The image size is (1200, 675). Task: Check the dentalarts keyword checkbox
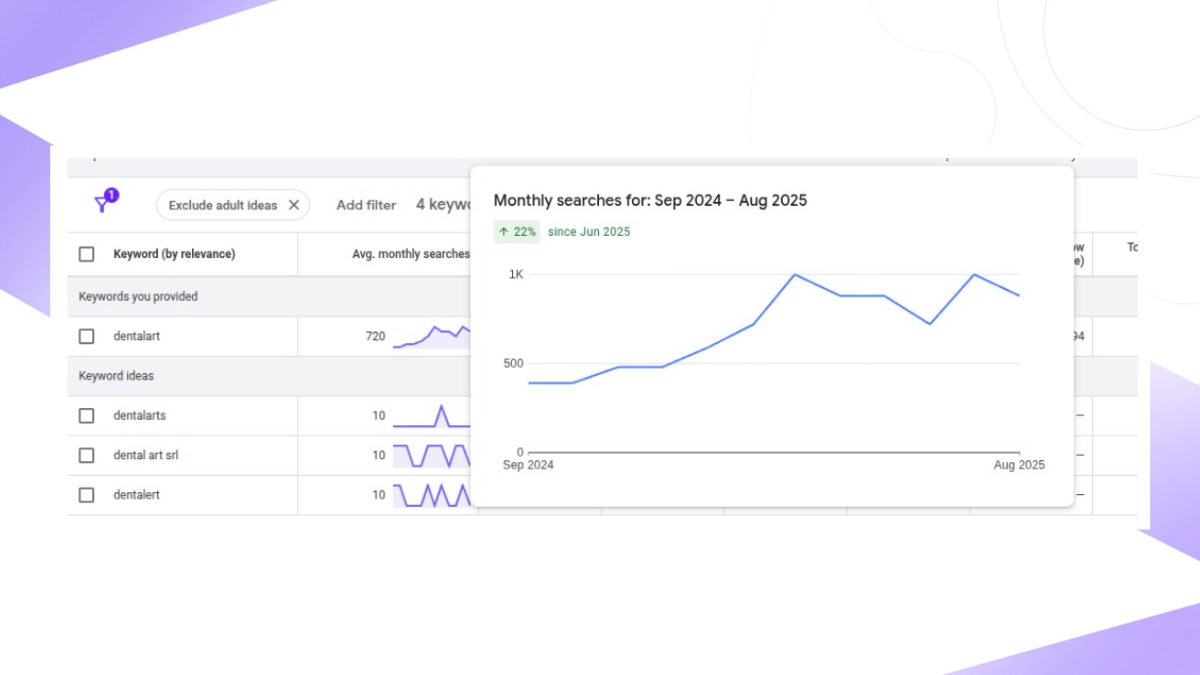(87, 415)
